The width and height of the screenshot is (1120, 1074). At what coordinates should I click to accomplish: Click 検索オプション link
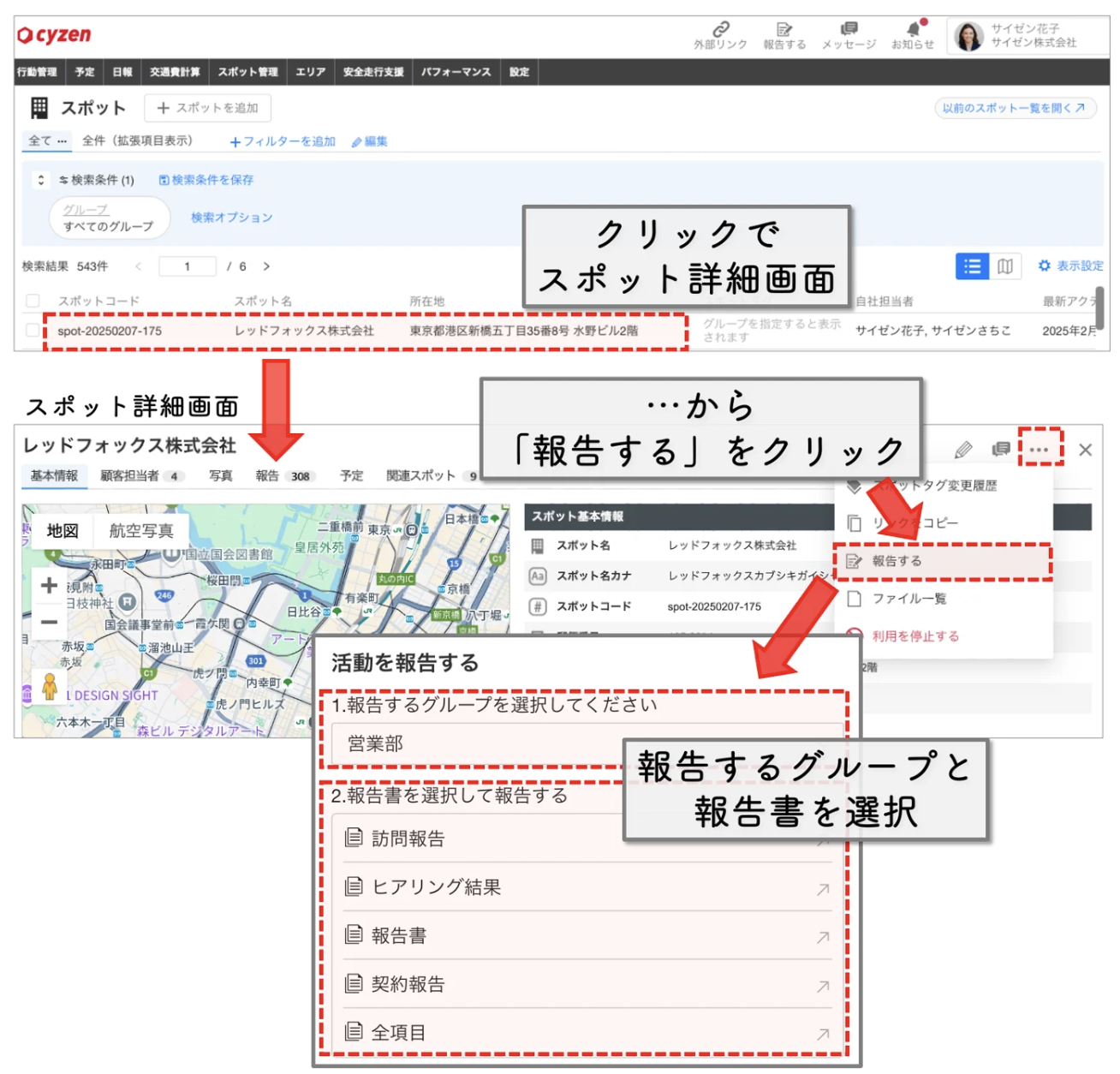click(231, 218)
